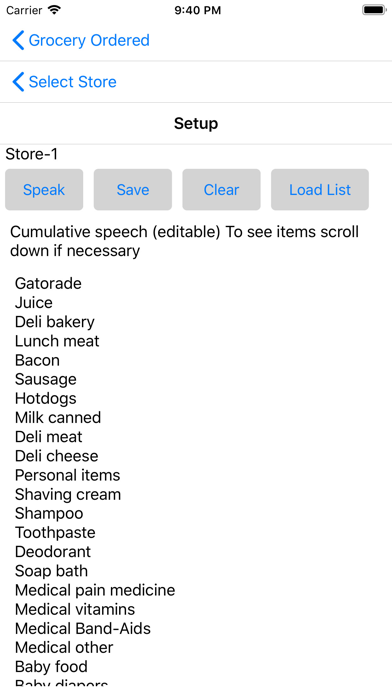
Task: Save the current grocery list
Action: (133, 190)
